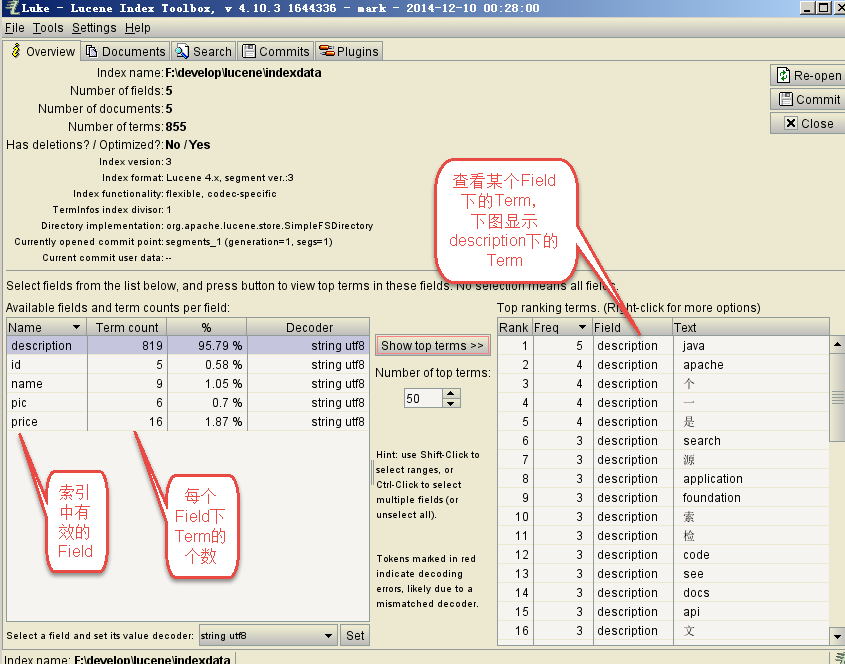
Task: Click the Search tab magnifier icon
Action: pos(182,51)
